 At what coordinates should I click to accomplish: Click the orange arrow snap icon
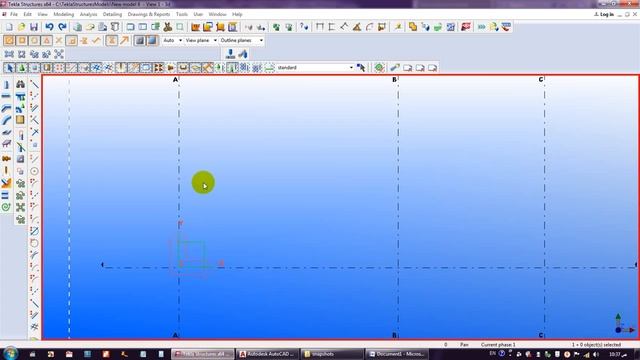tap(124, 40)
